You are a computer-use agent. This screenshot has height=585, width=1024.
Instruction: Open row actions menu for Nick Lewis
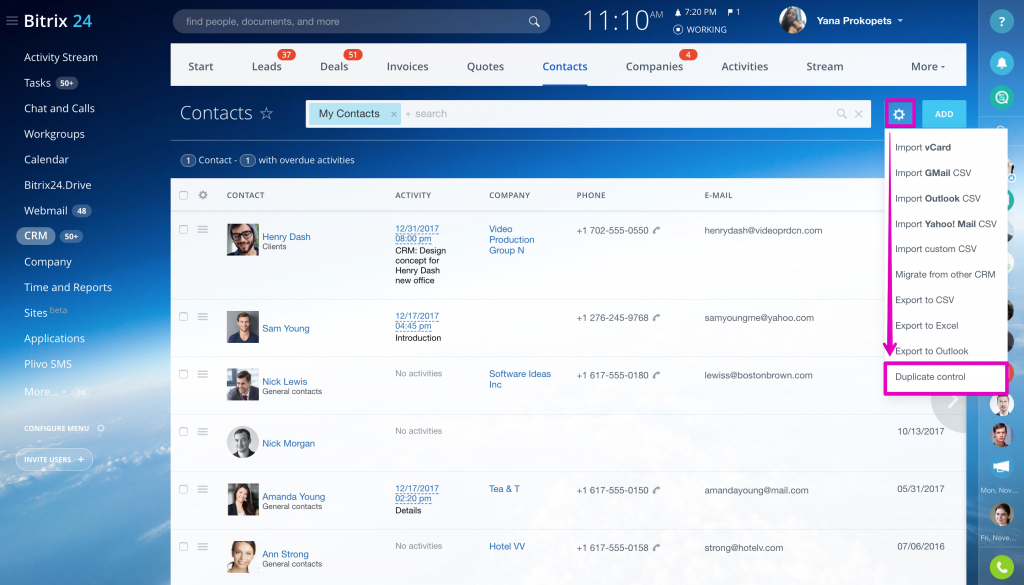[203, 374]
